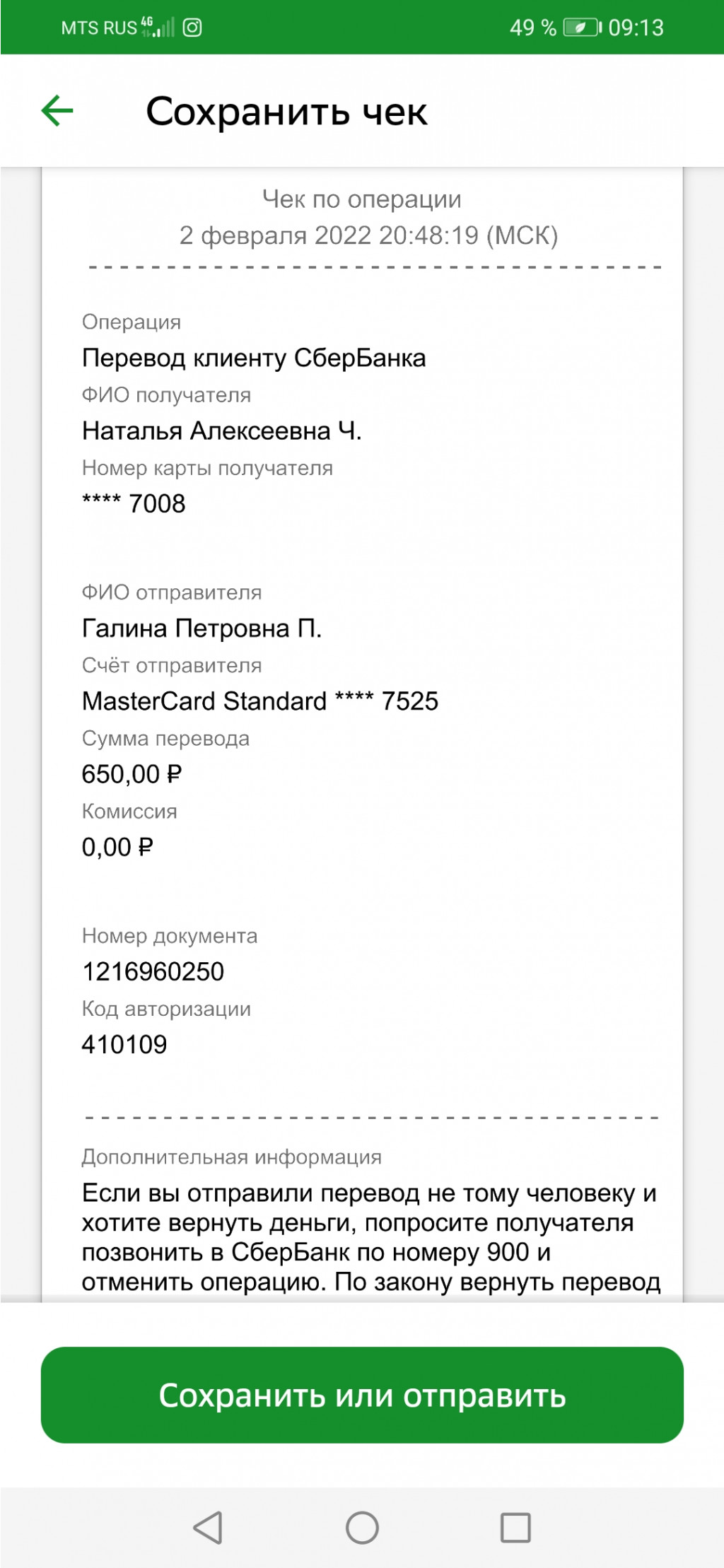
Task: Select the document number 1216960250
Action: (153, 971)
